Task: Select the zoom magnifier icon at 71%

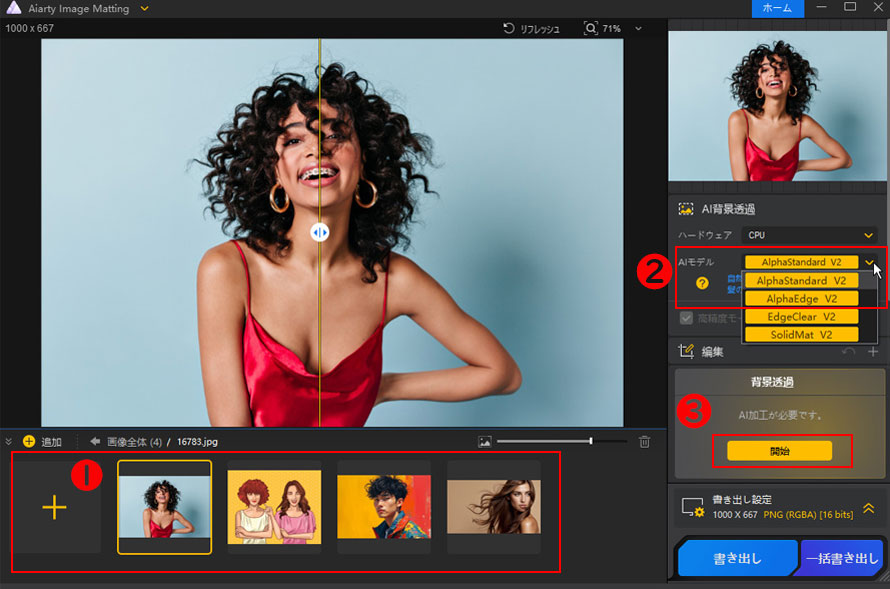Action: click(589, 28)
